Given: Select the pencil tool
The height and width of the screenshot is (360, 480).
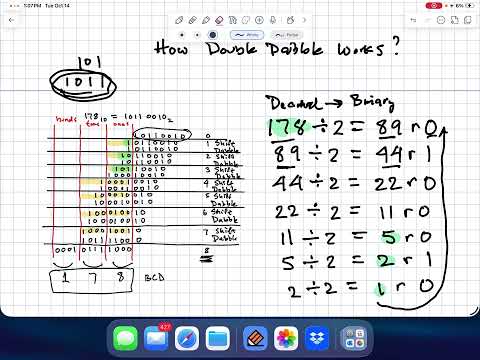Looking at the screenshot, I should coord(206,20).
